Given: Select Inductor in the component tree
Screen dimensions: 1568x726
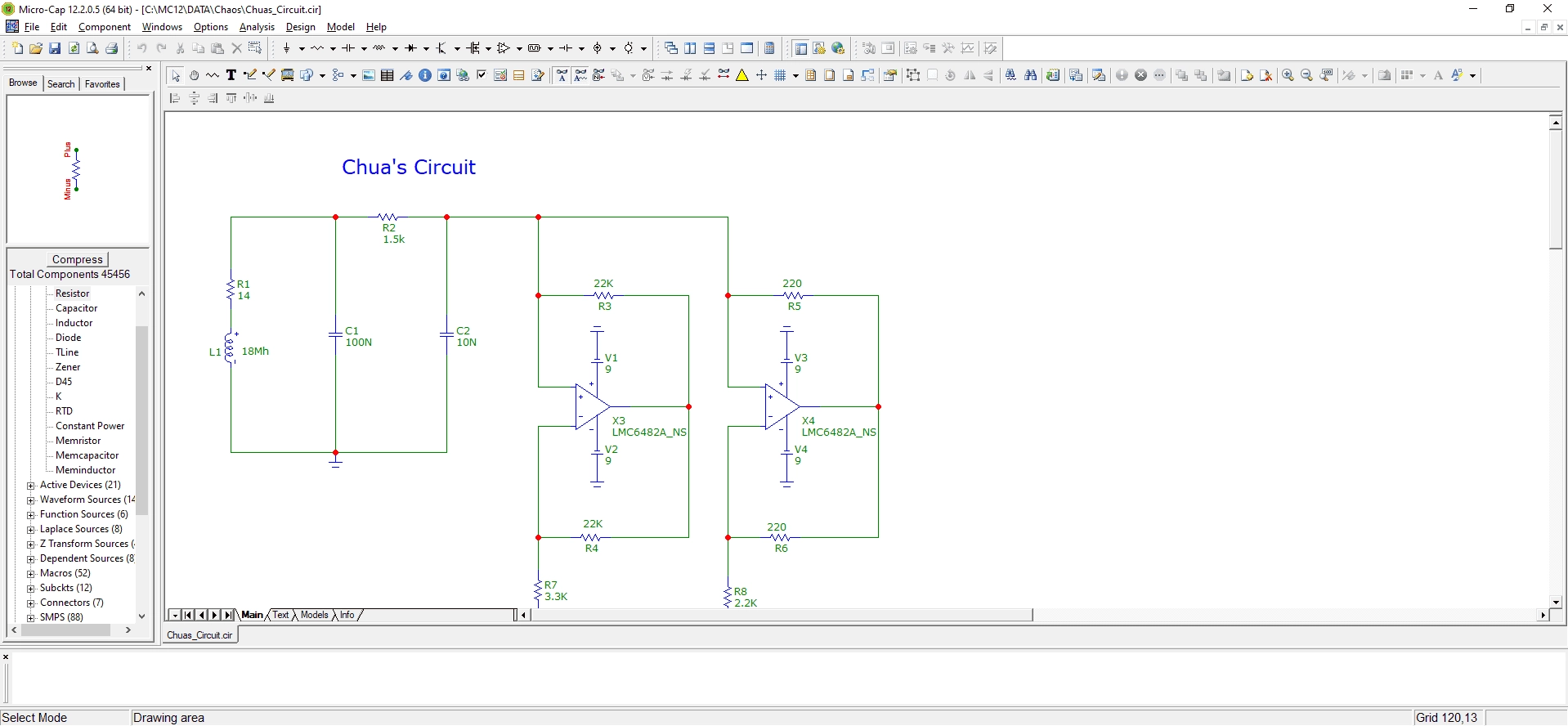Looking at the screenshot, I should point(74,323).
